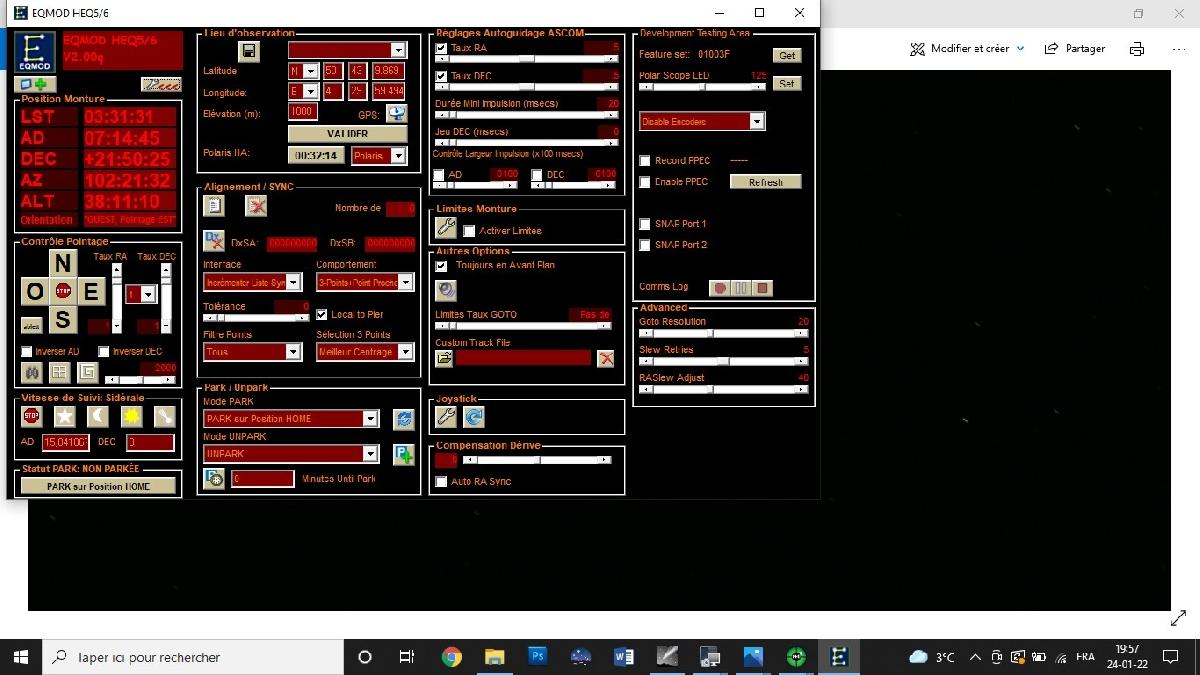Adjust the Goto Resolution slider
This screenshot has height=675, width=1200.
pos(724,334)
